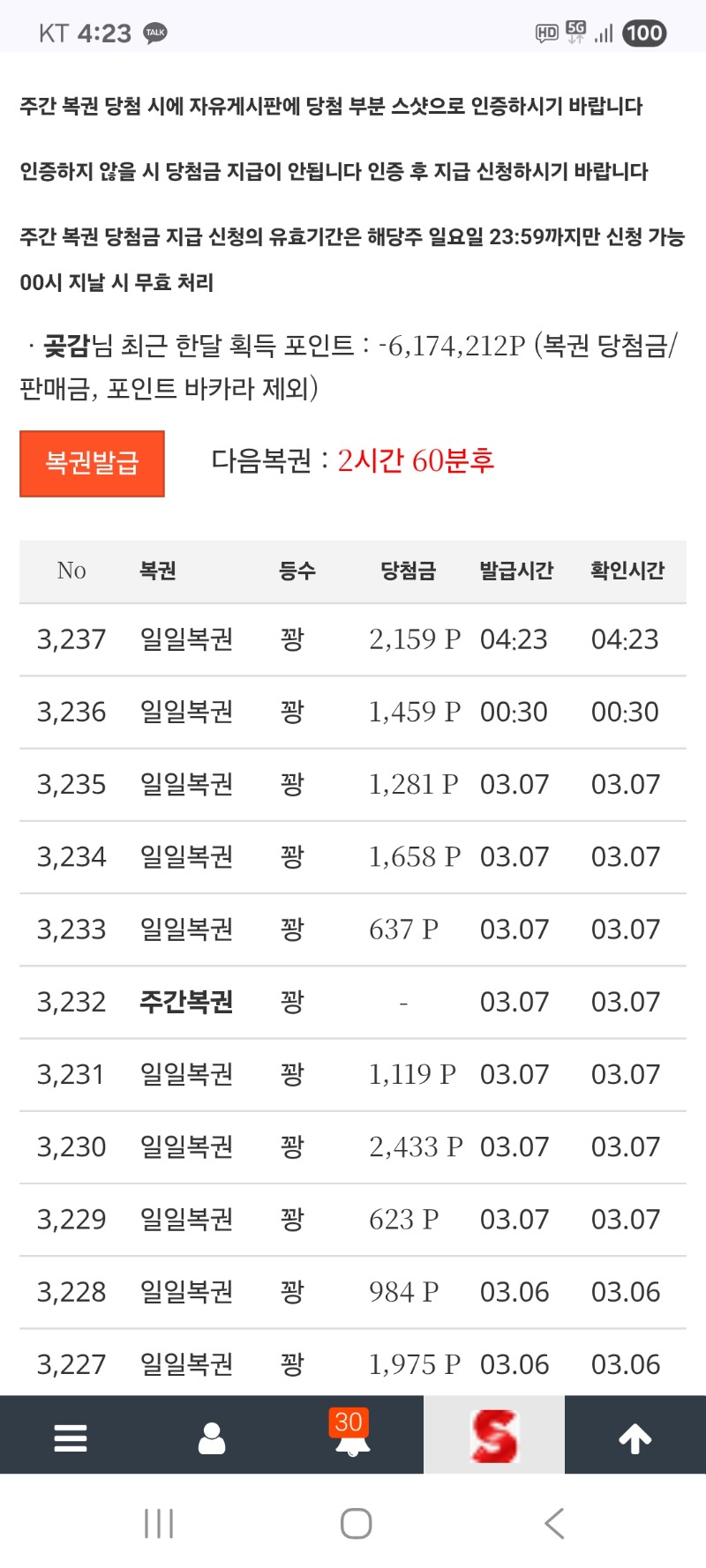Tap the 확인시간 column header
The image size is (706, 1568).
coord(627,571)
